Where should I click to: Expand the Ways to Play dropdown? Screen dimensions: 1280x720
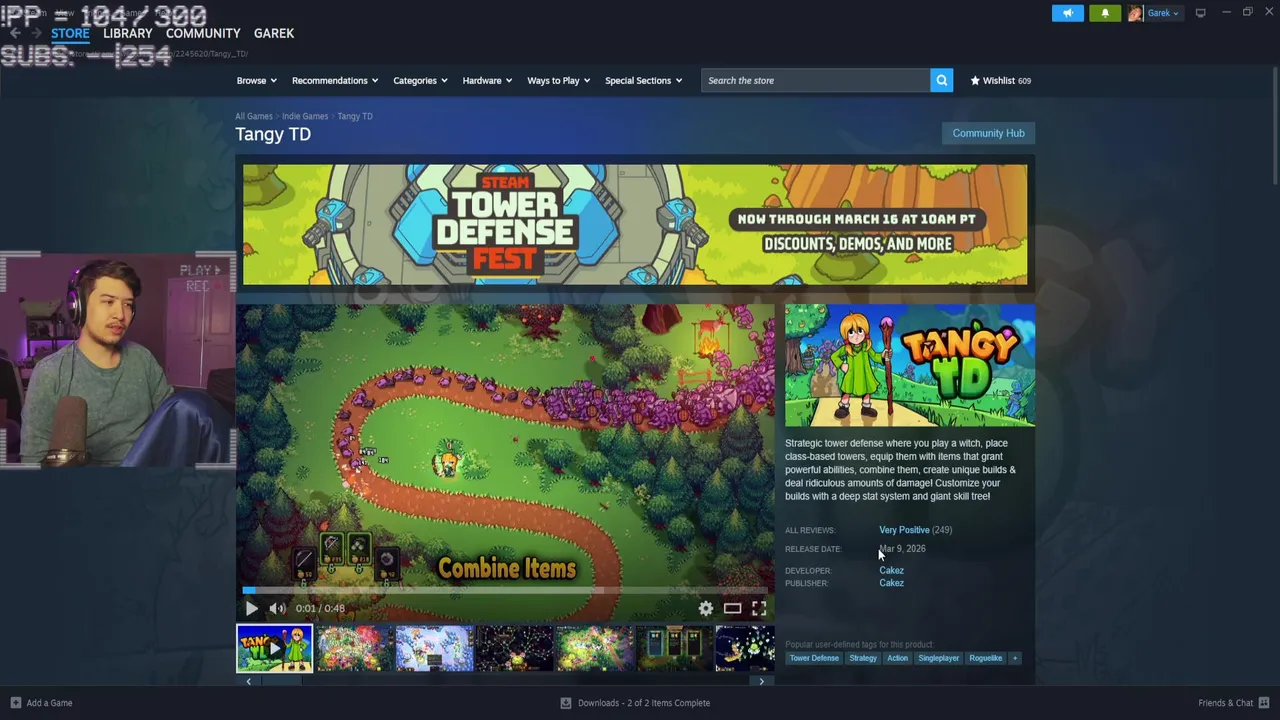pos(558,80)
